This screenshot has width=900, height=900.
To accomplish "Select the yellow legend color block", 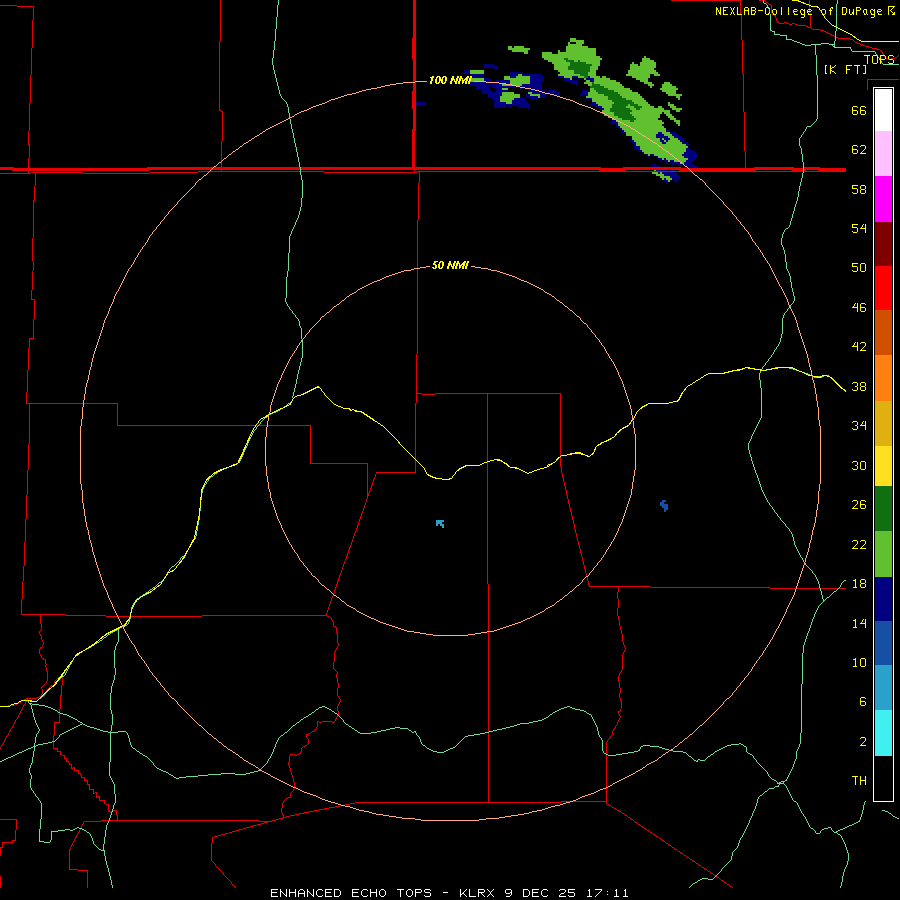I will pos(883,466).
